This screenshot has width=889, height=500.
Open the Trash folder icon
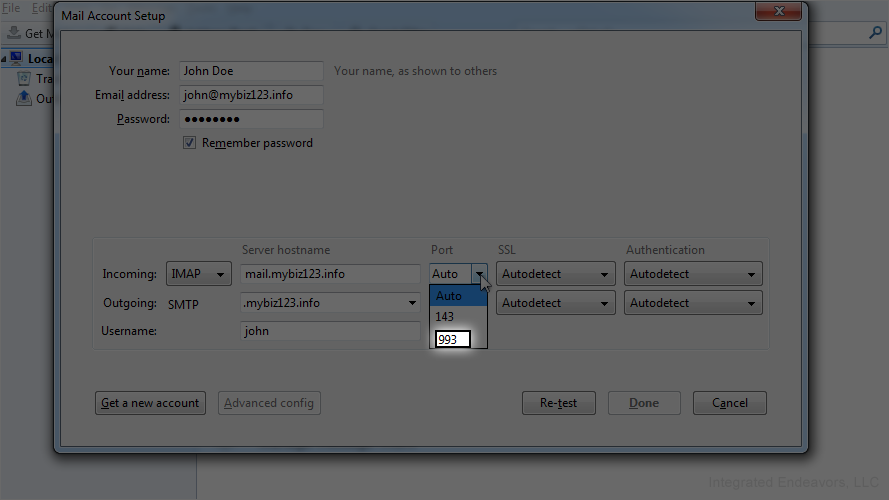point(24,78)
